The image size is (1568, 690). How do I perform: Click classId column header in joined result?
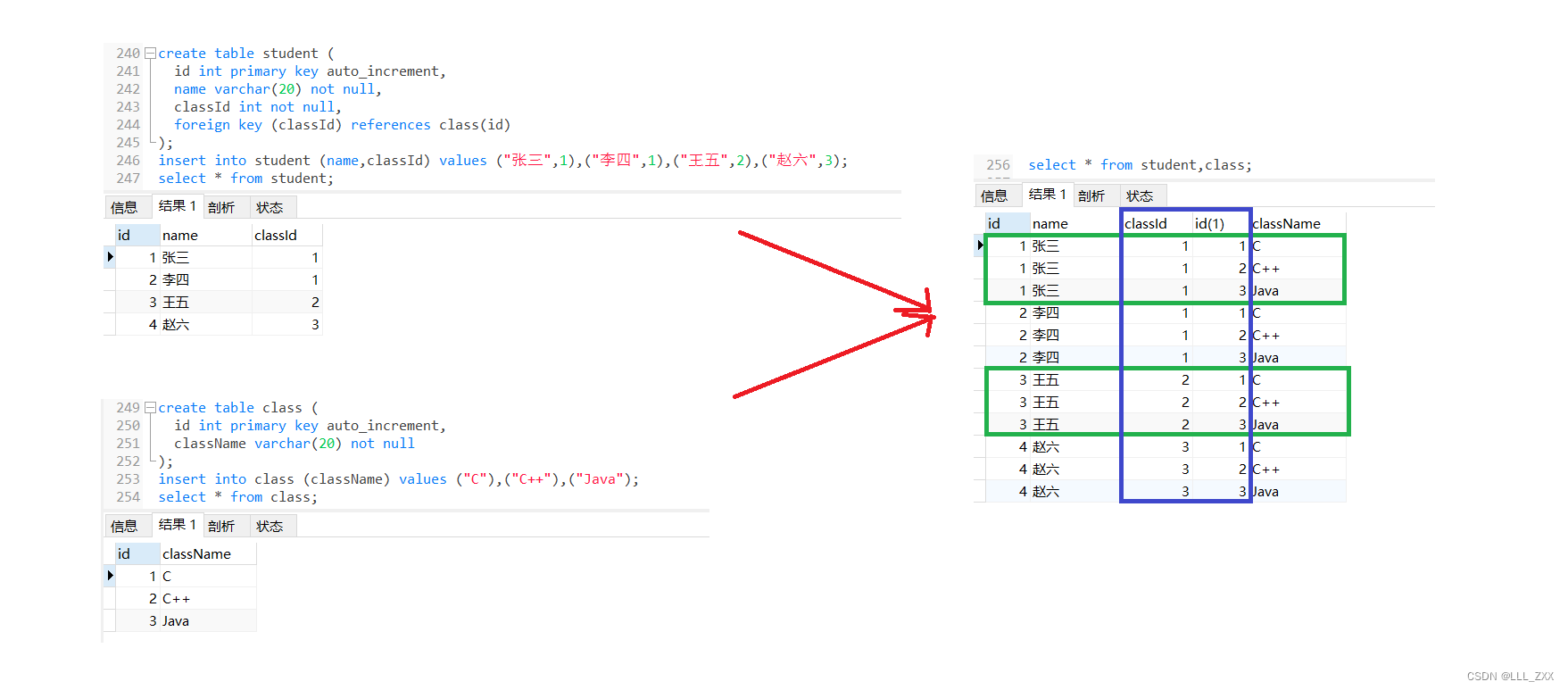point(1157,223)
